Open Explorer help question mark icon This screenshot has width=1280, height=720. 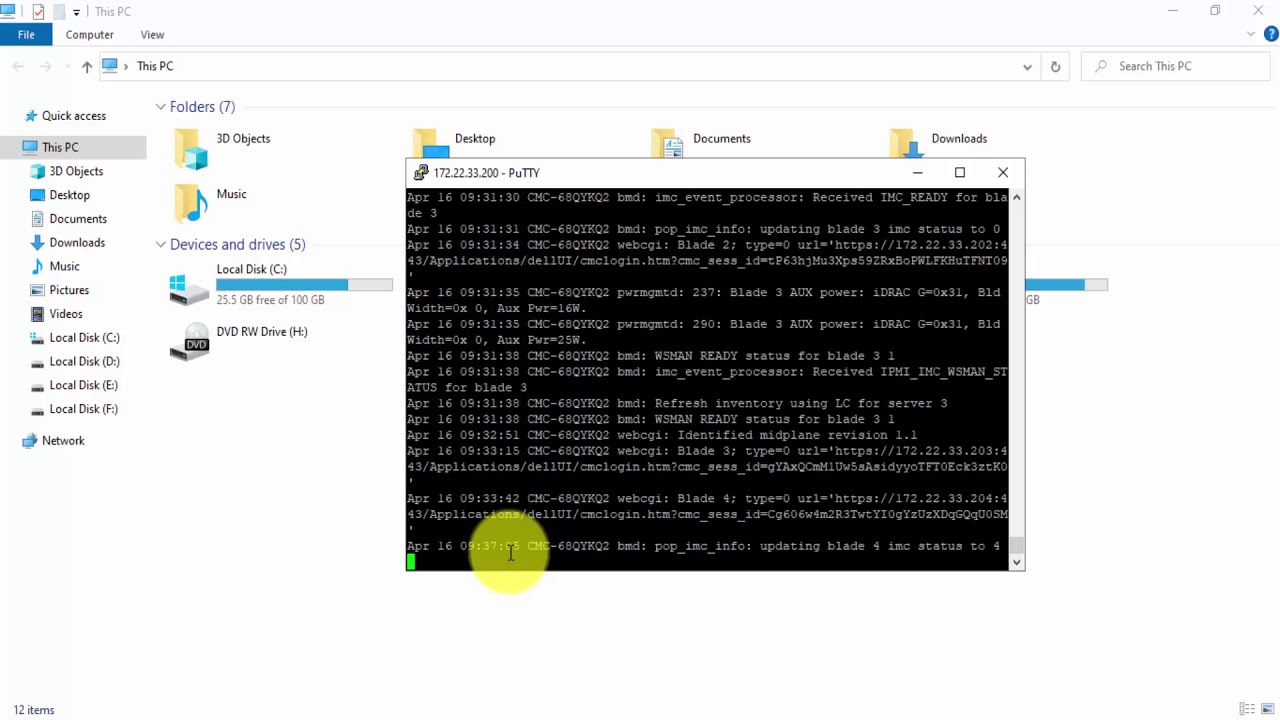click(1271, 34)
